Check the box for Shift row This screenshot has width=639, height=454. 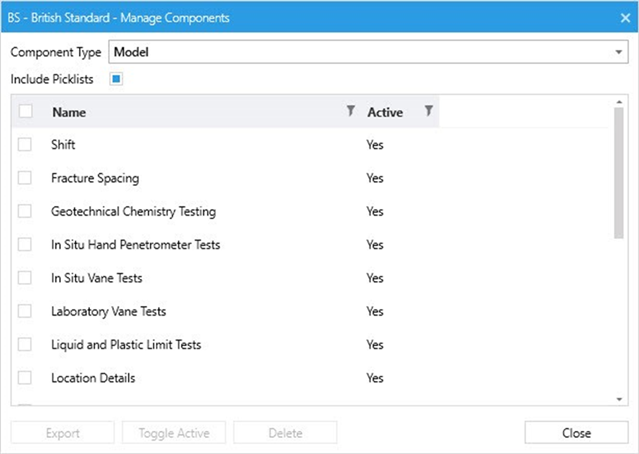point(25,145)
